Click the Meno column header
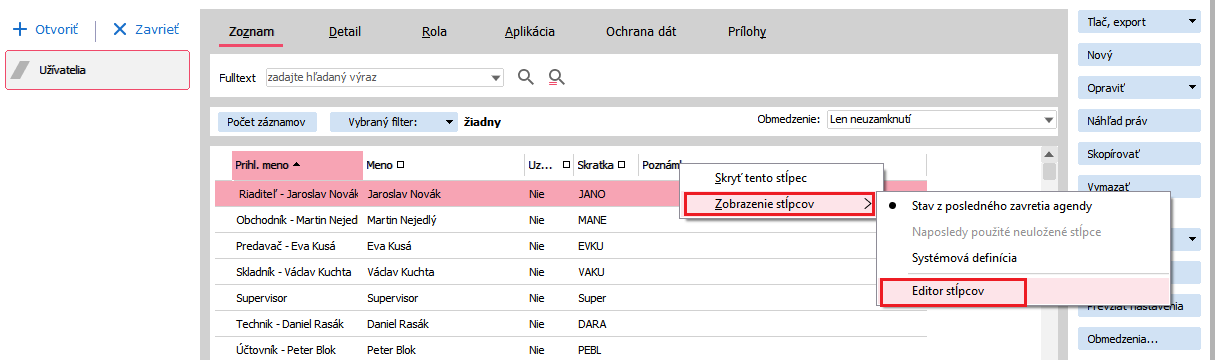The image size is (1215, 360). click(x=444, y=165)
